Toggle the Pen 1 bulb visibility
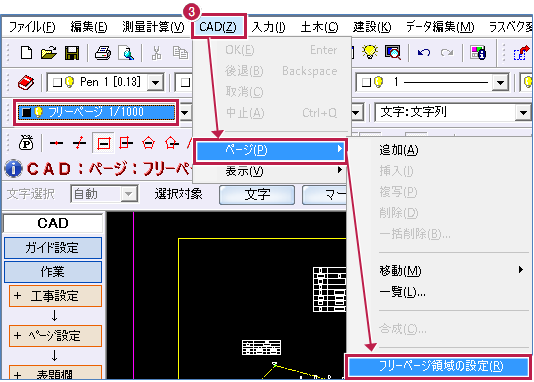This screenshot has width=534, height=382. tap(69, 82)
